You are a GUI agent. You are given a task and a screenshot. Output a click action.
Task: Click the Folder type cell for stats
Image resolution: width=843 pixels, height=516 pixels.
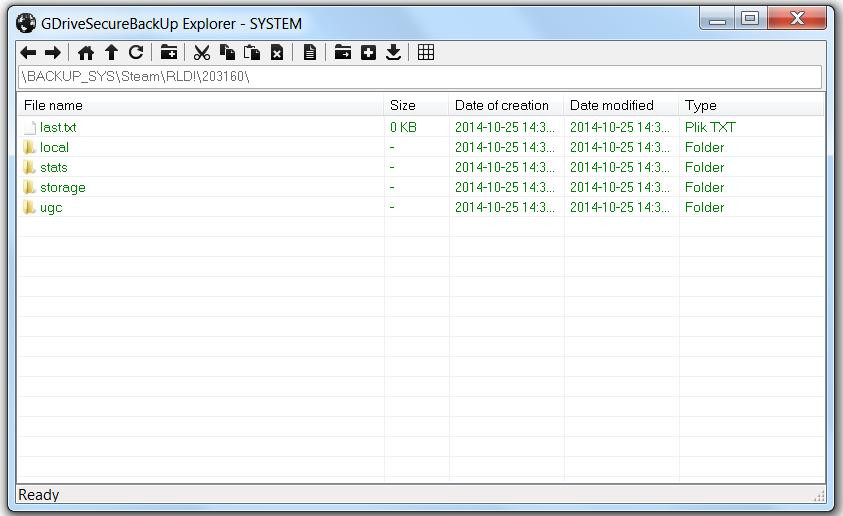704,167
